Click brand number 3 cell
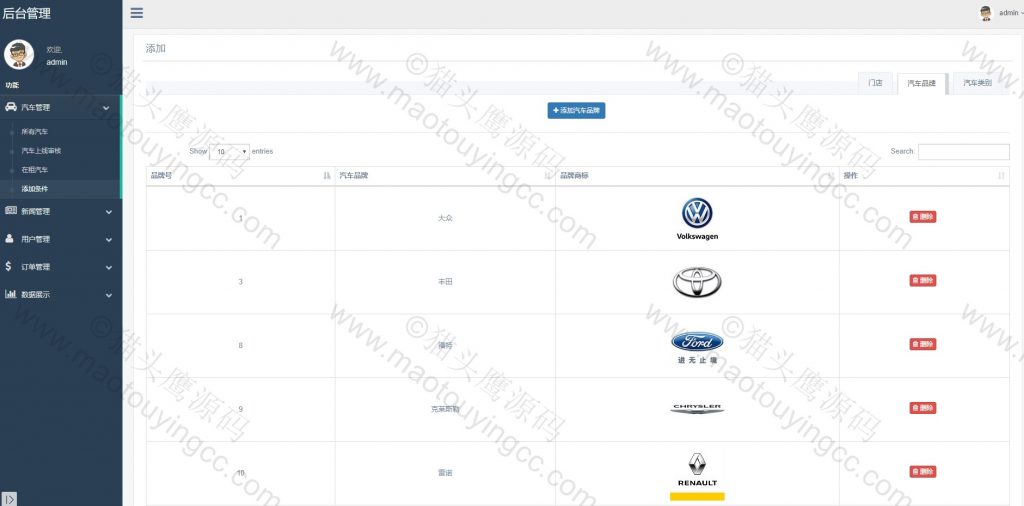This screenshot has width=1024, height=506. (x=240, y=281)
